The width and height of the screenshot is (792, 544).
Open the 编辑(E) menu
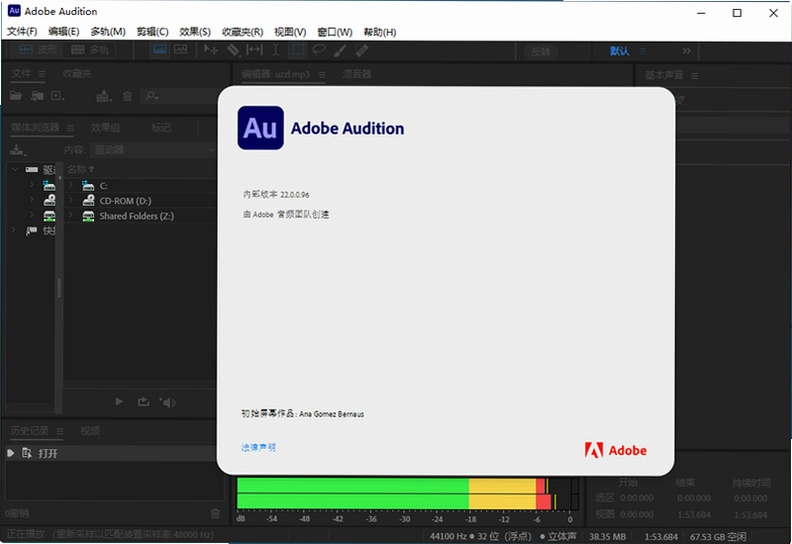coord(64,32)
